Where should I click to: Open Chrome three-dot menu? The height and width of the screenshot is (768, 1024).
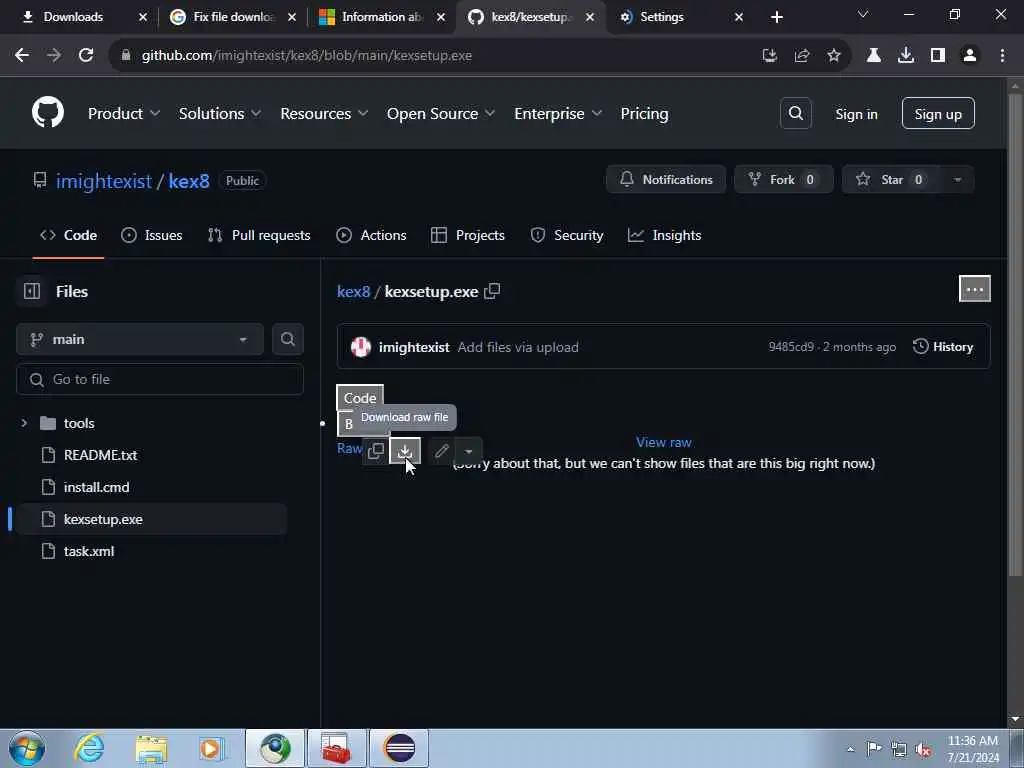coord(1002,56)
